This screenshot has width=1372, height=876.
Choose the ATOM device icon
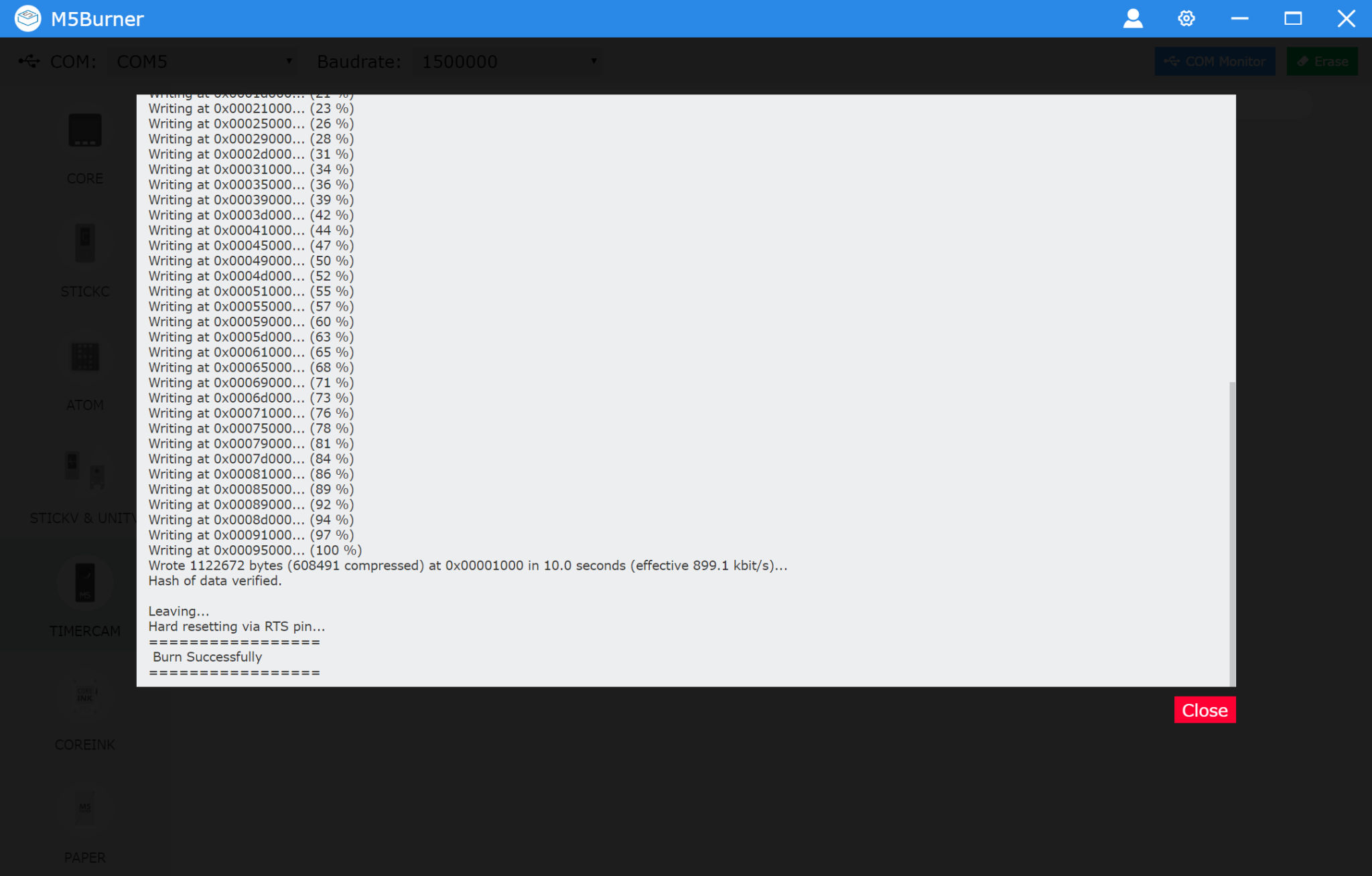(x=85, y=356)
